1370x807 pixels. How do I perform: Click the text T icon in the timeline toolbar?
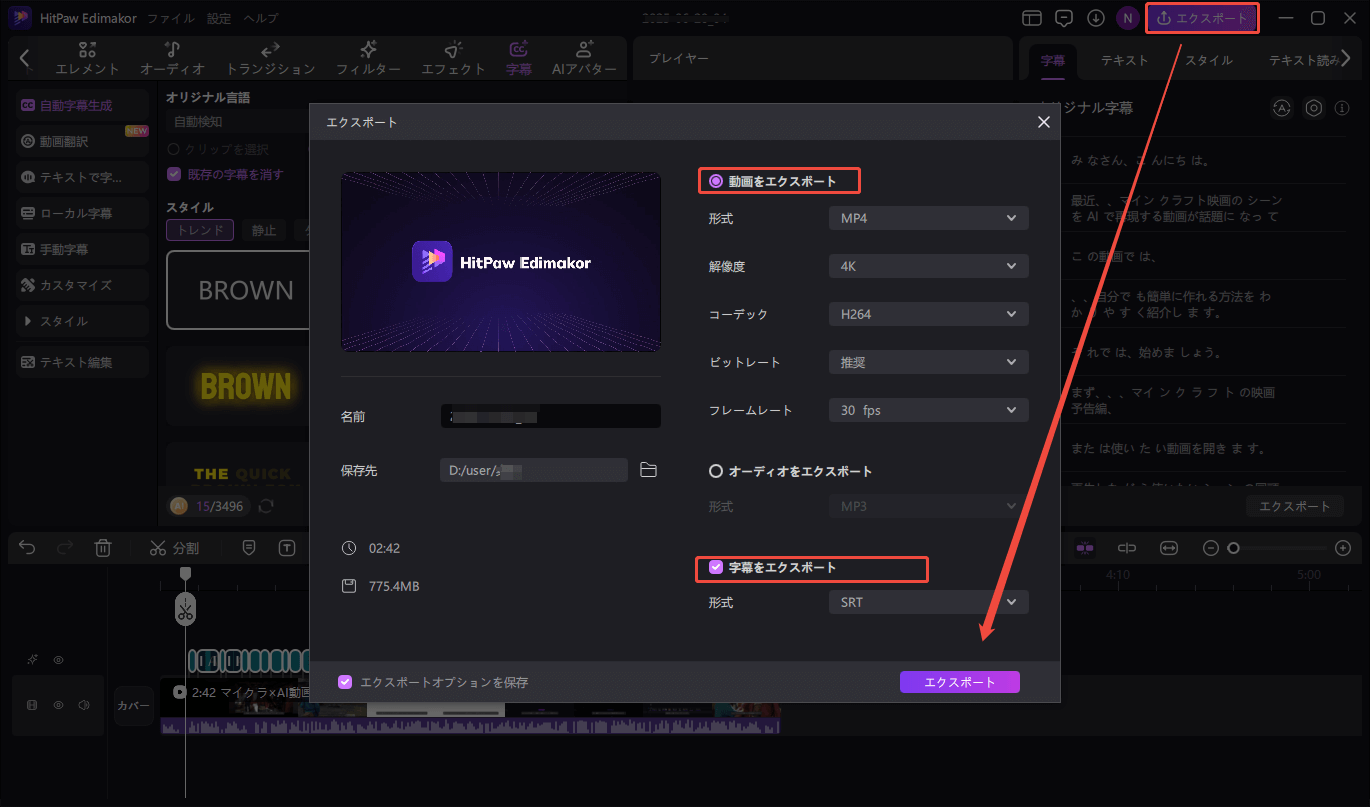288,547
